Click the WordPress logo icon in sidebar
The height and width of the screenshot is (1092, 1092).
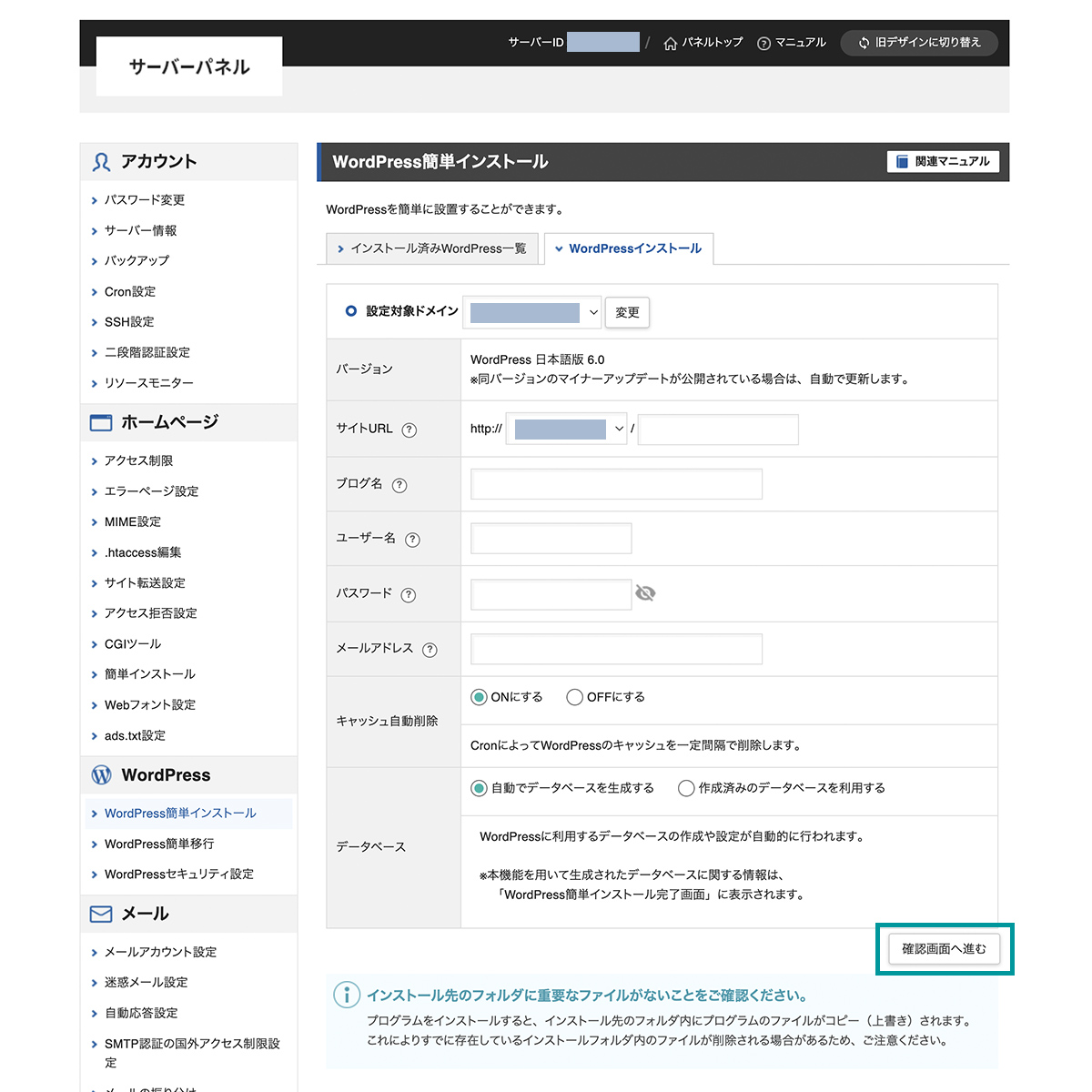(102, 775)
